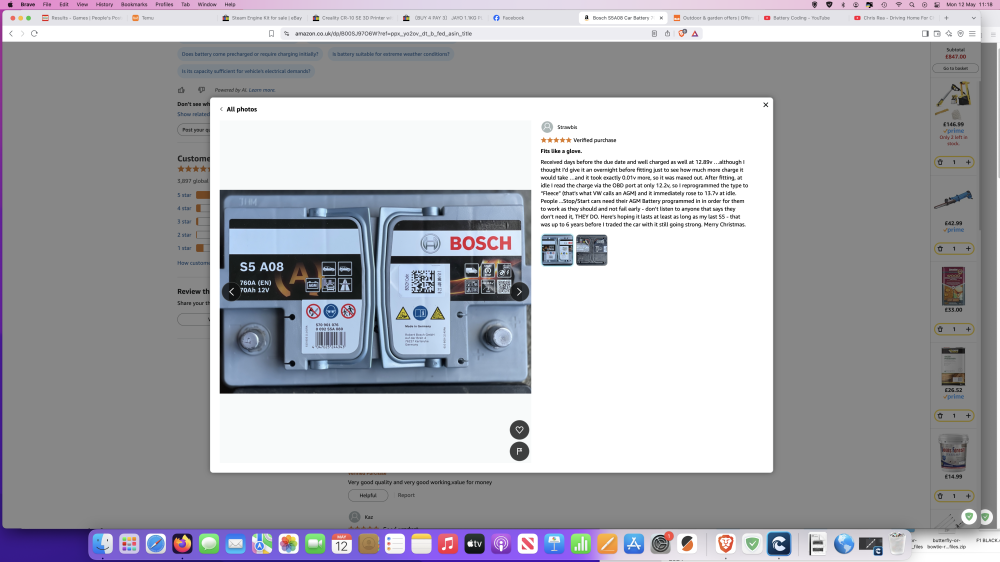Viewport: 1000px width, 562px height.
Task: Click the browser back arrow
Action: (11, 33)
